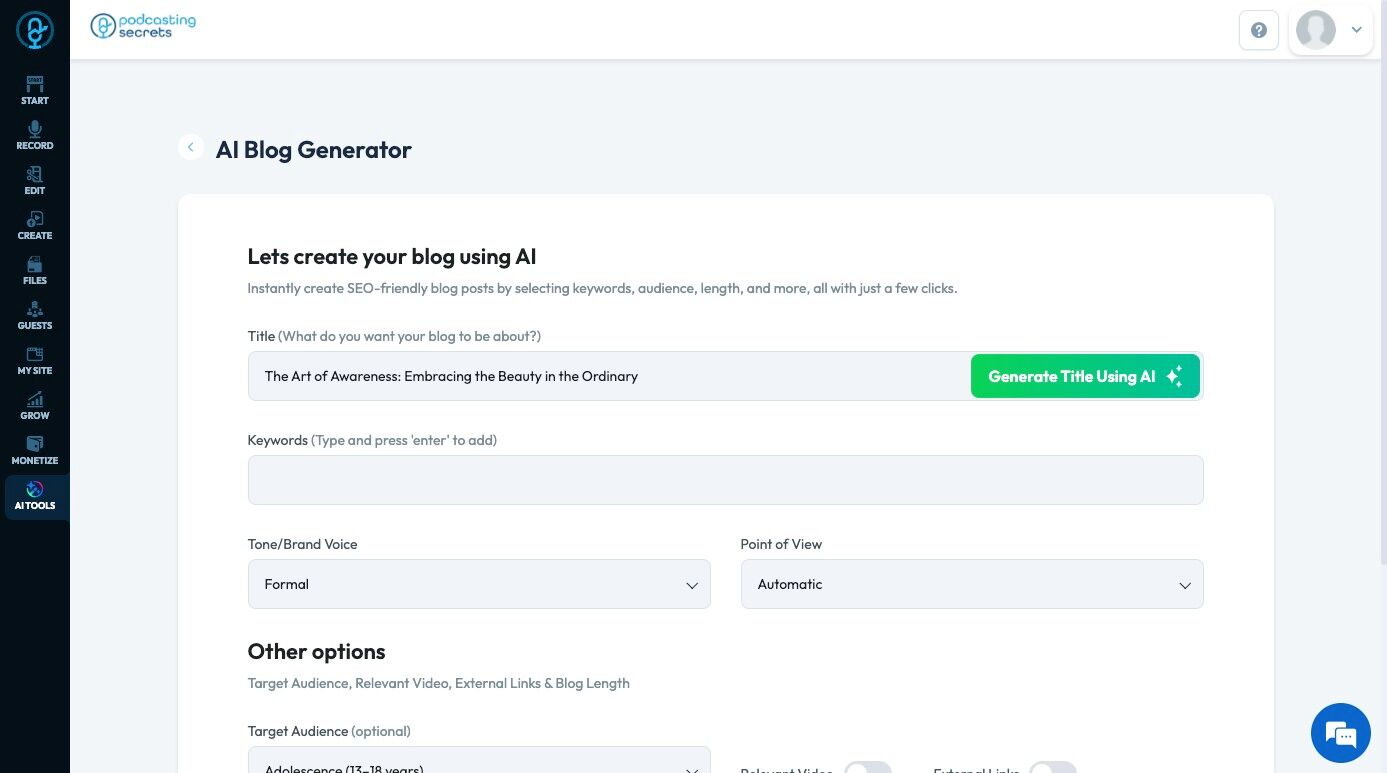Screen dimensions: 1387x773
Task: Open the live chat widget
Action: coord(1340,733)
